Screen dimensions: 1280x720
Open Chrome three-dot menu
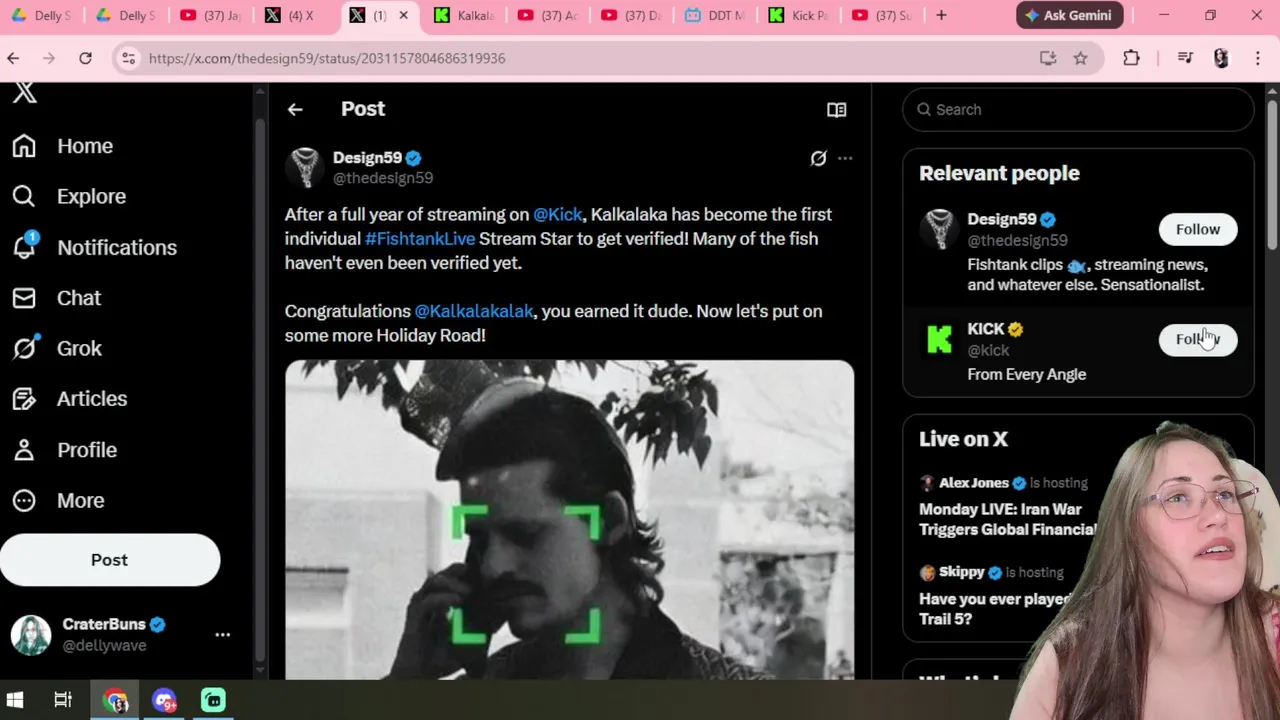[1258, 58]
